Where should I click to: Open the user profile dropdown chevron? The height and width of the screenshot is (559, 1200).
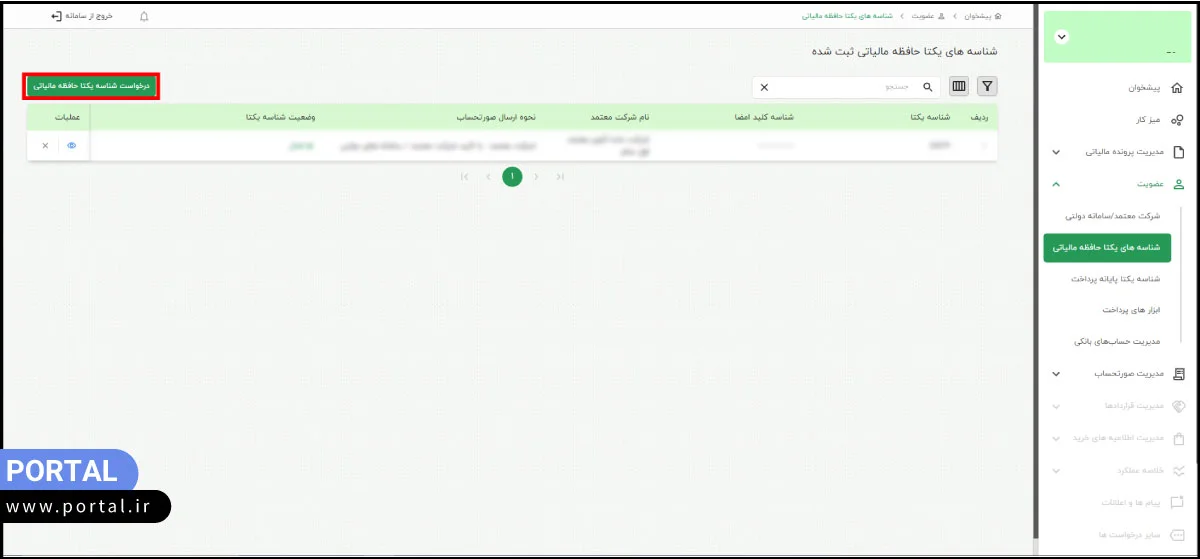tap(1062, 36)
